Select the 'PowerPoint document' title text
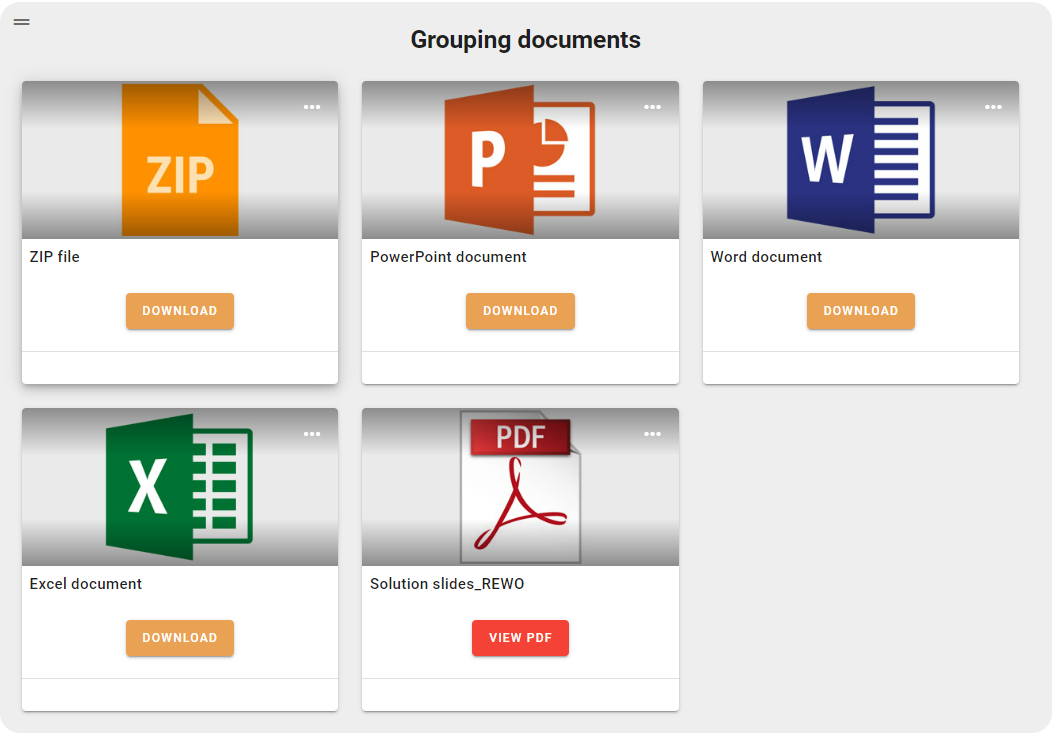 click(448, 257)
